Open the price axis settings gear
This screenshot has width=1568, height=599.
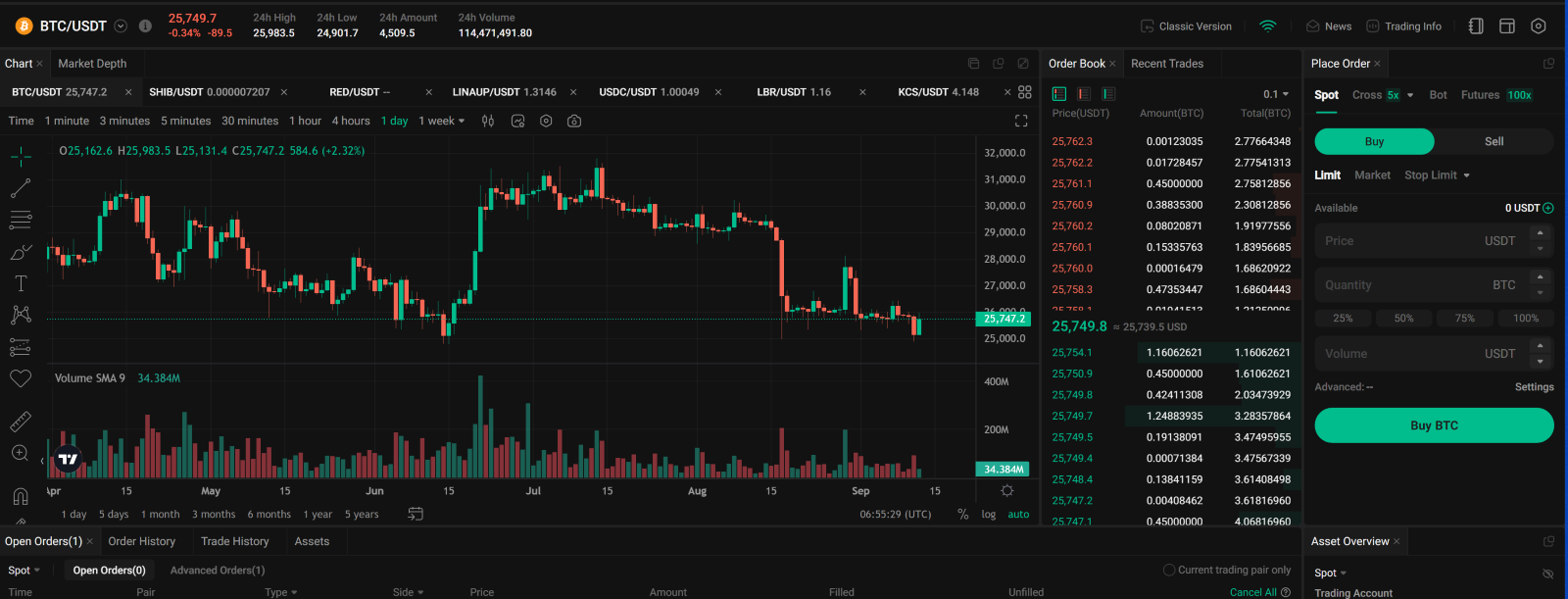coord(1006,490)
